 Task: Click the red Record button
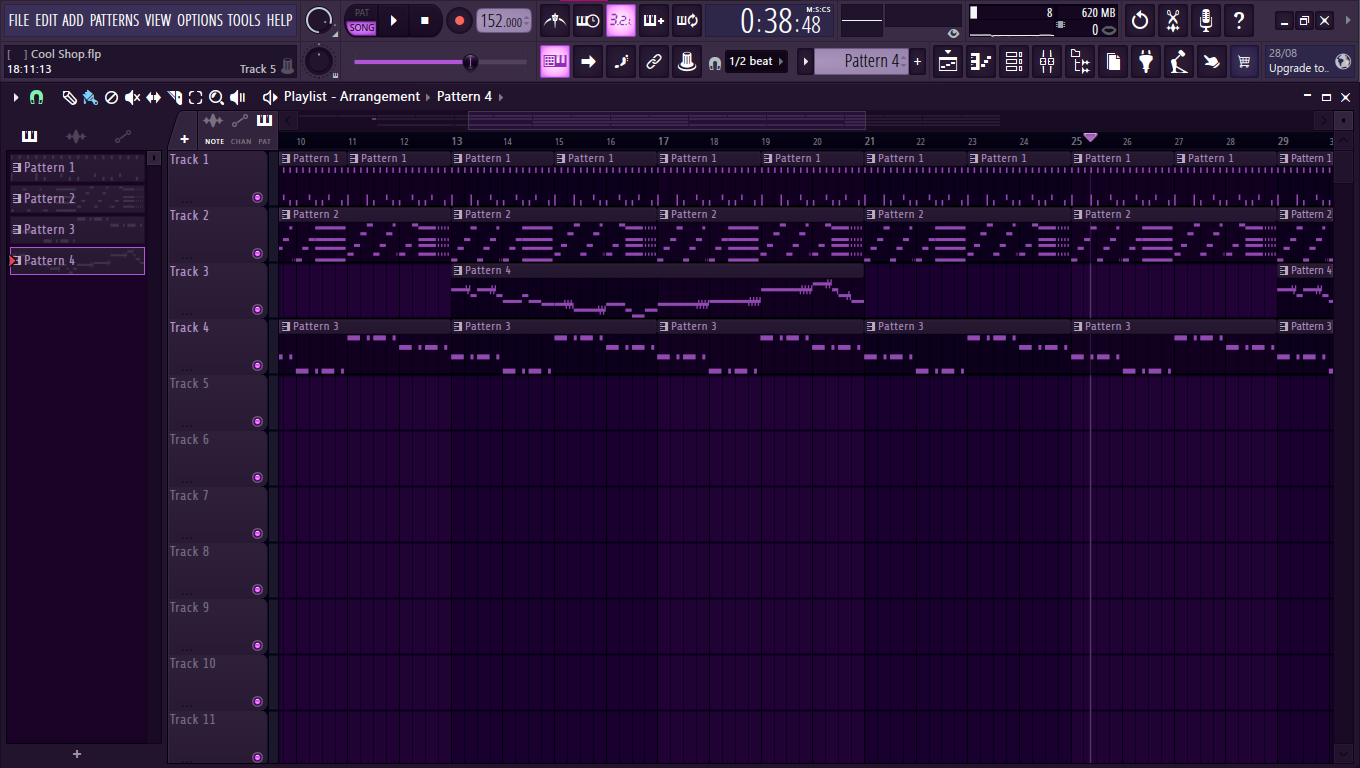pyautogui.click(x=459, y=20)
